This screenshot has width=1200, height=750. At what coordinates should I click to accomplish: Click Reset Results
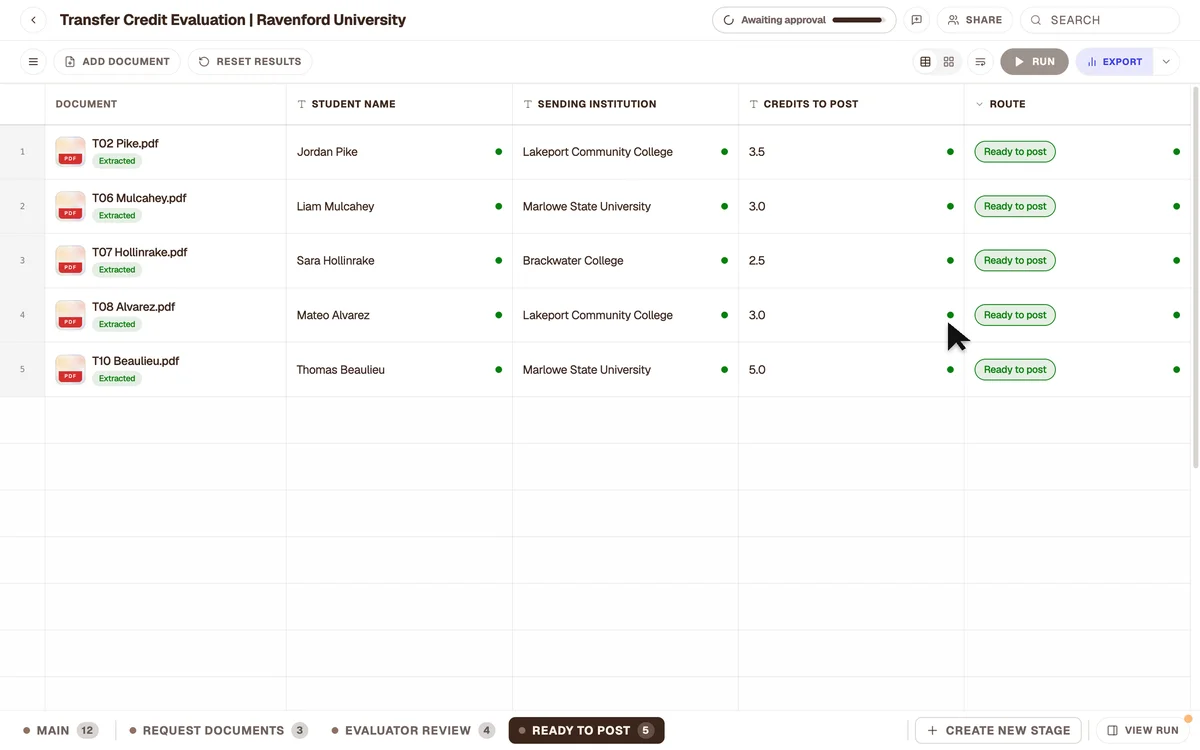(x=250, y=62)
